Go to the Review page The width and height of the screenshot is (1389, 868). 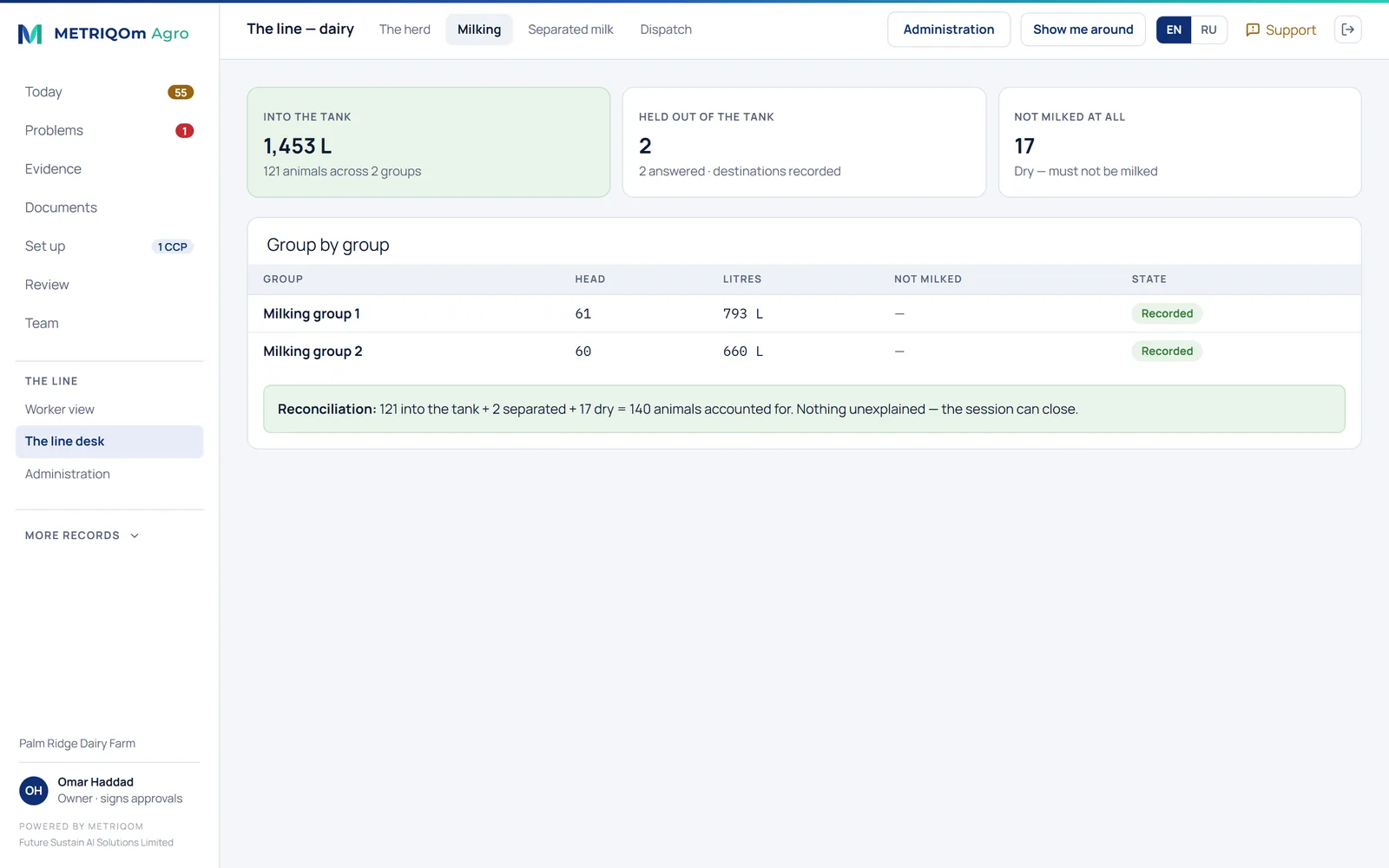pyautogui.click(x=109, y=285)
